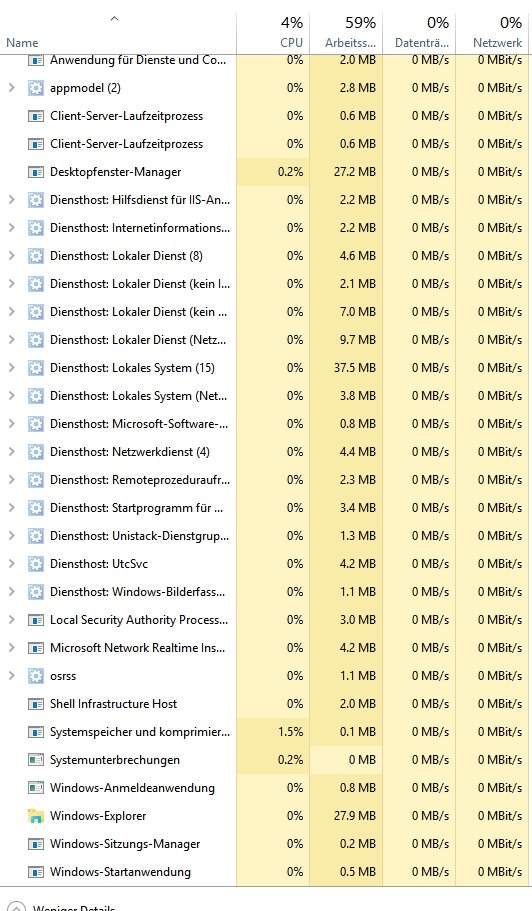Click the Anwendung für Dienste und Co... process icon
This screenshot has height=911, width=532.
[36, 60]
